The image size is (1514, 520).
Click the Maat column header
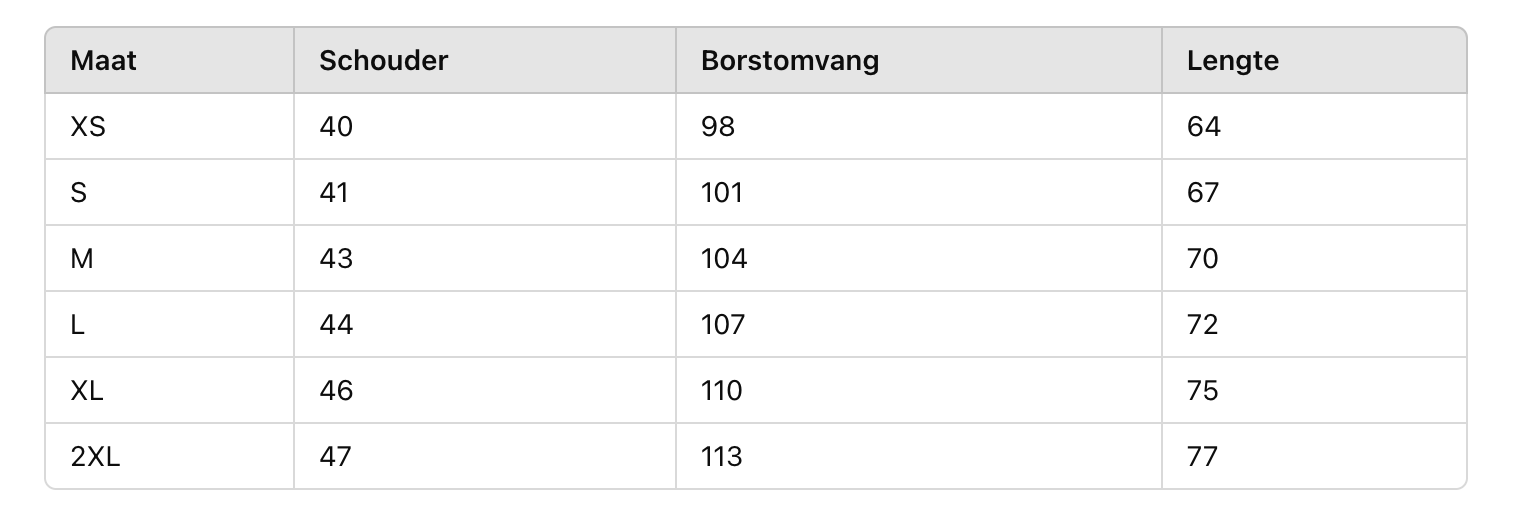click(104, 61)
